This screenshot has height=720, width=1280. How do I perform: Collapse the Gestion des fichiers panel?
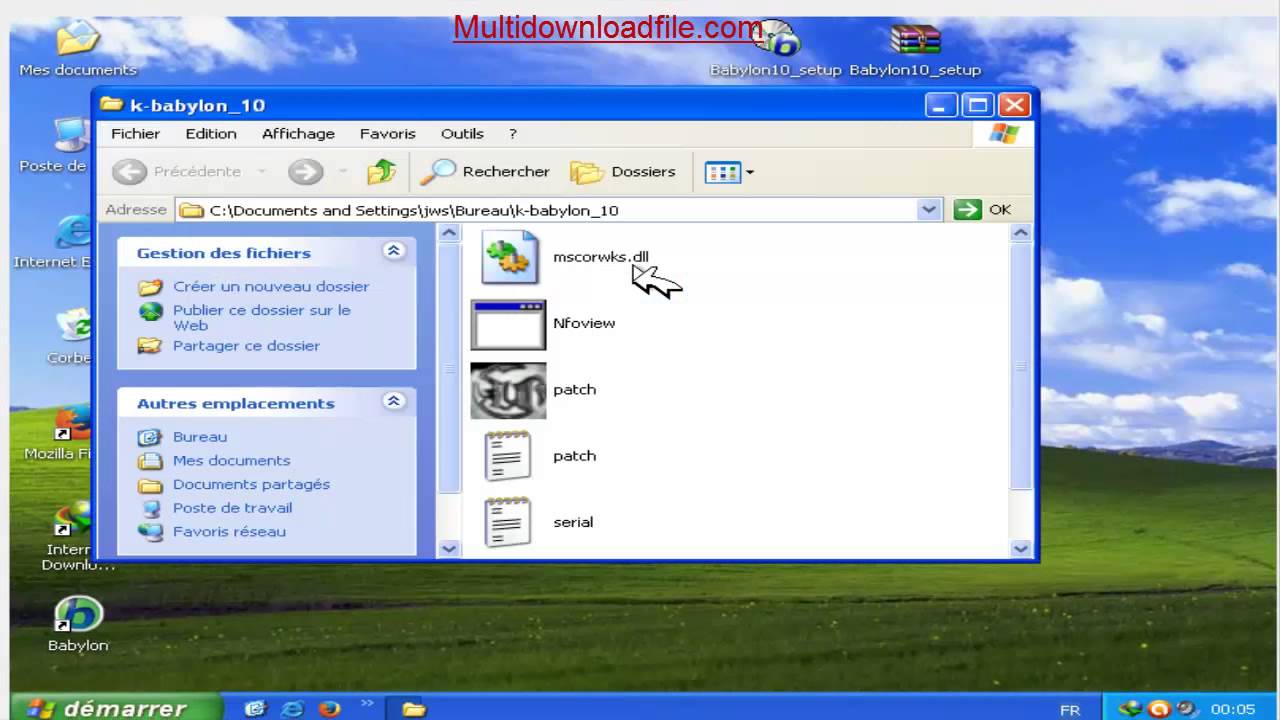point(394,251)
